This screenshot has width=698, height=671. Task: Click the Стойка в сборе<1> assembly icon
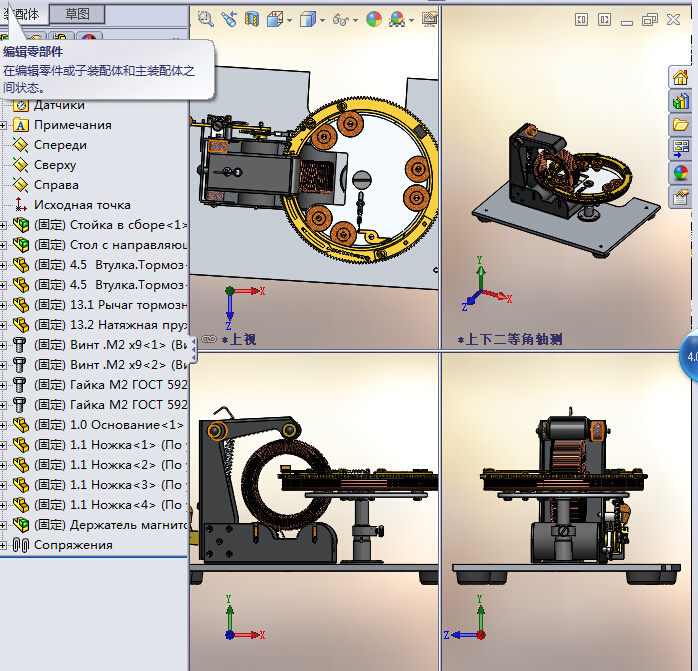[21, 224]
